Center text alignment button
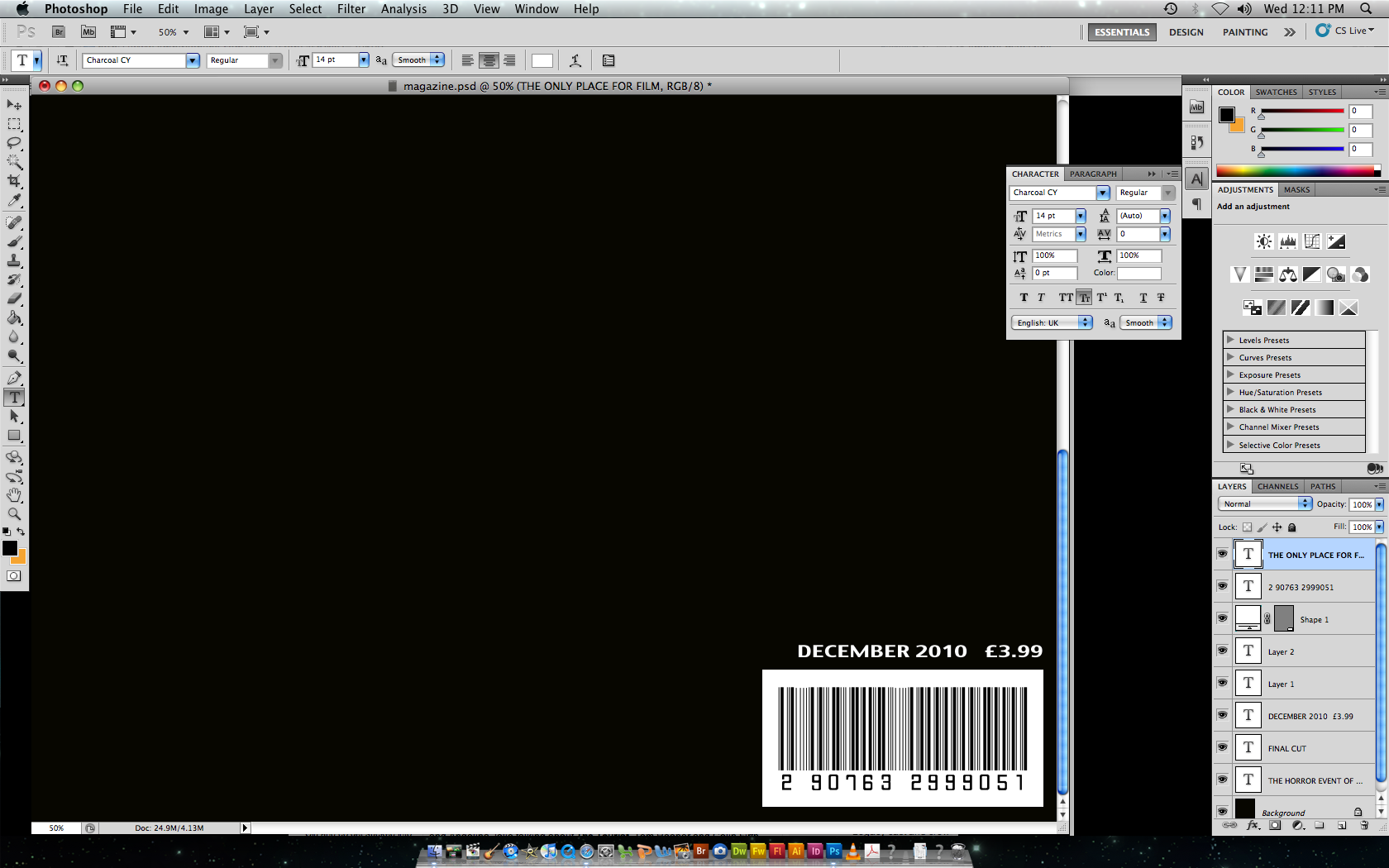The image size is (1389, 868). coord(489,60)
